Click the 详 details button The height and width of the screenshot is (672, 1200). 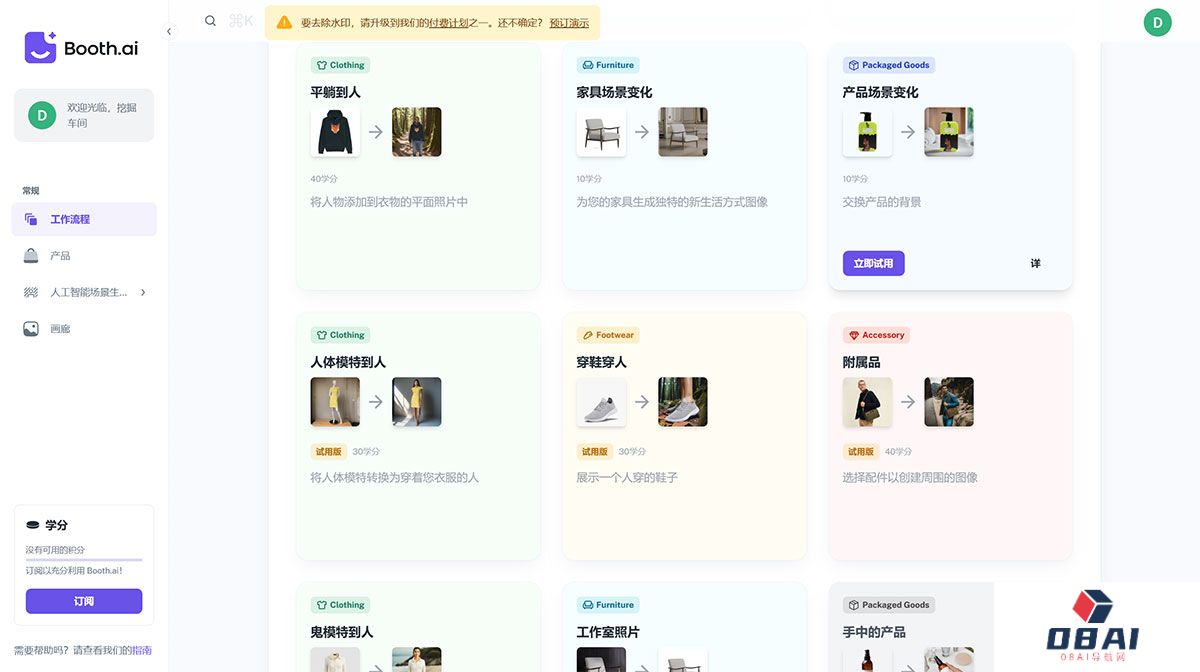1035,263
